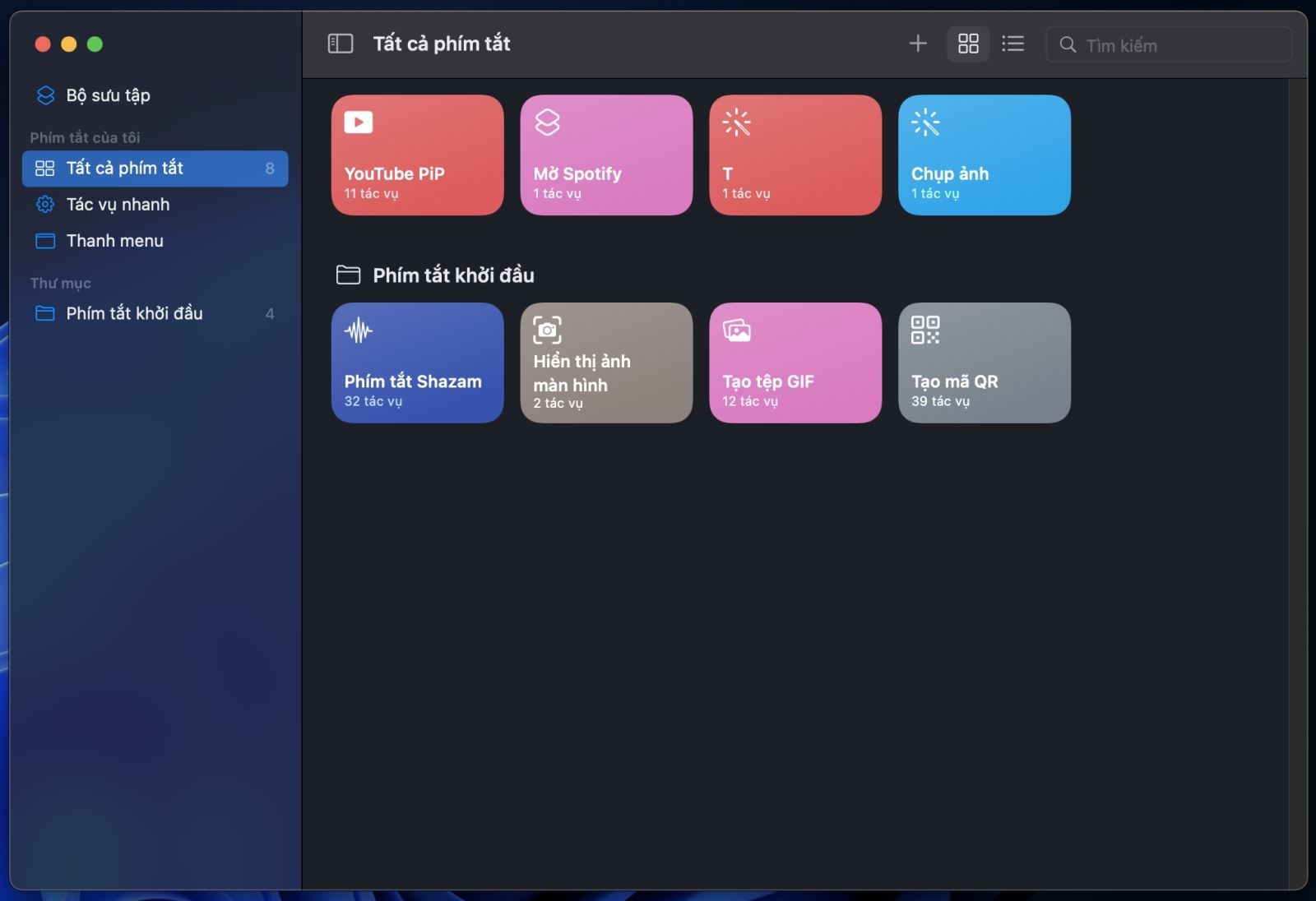The width and height of the screenshot is (1316, 901).
Task: Click the magic wand icon on T card
Action: (x=737, y=122)
